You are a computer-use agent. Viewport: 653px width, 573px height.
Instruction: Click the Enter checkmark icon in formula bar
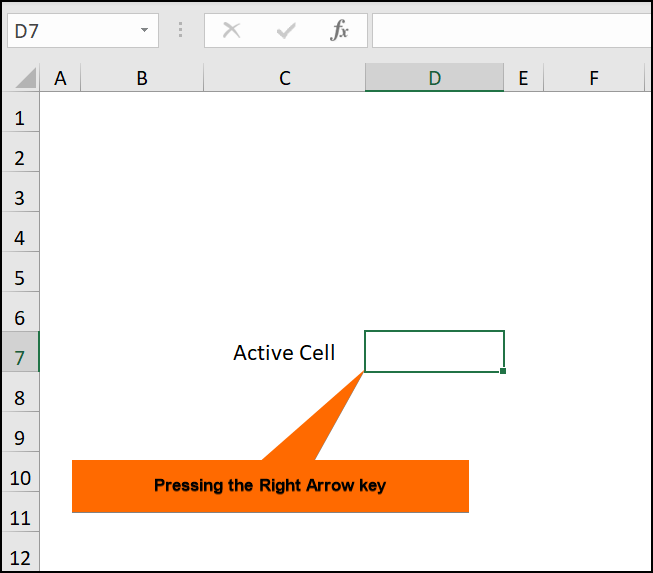[x=286, y=31]
